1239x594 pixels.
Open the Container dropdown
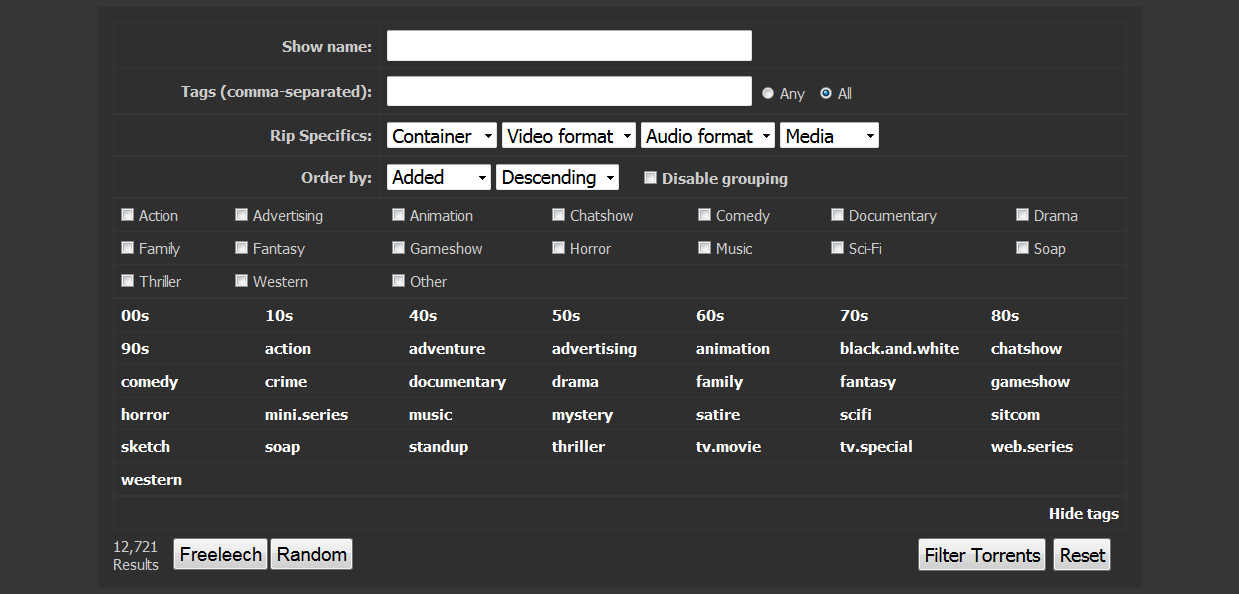pyautogui.click(x=442, y=136)
